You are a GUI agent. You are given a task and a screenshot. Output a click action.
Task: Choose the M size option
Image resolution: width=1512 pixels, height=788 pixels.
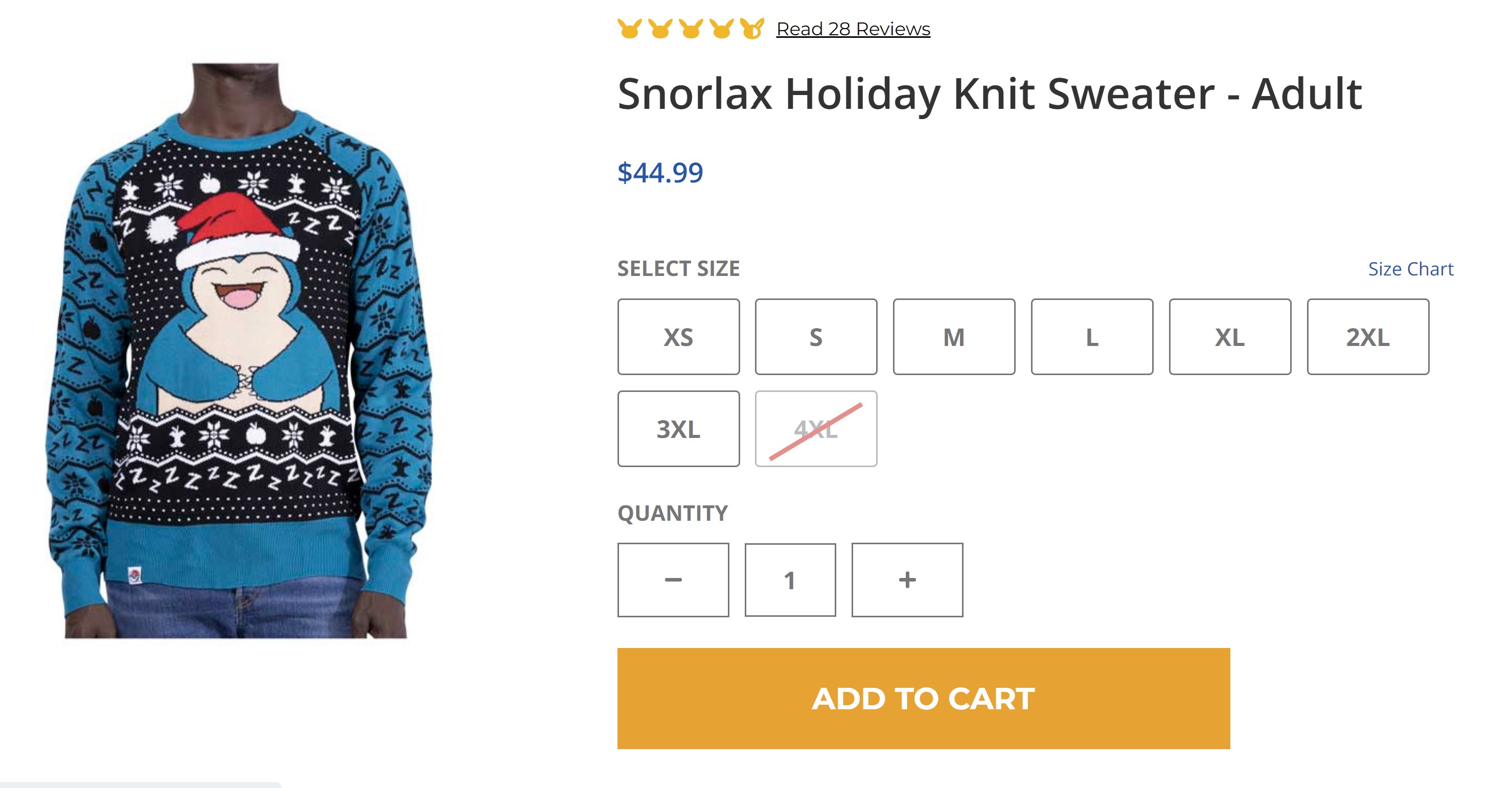point(954,337)
